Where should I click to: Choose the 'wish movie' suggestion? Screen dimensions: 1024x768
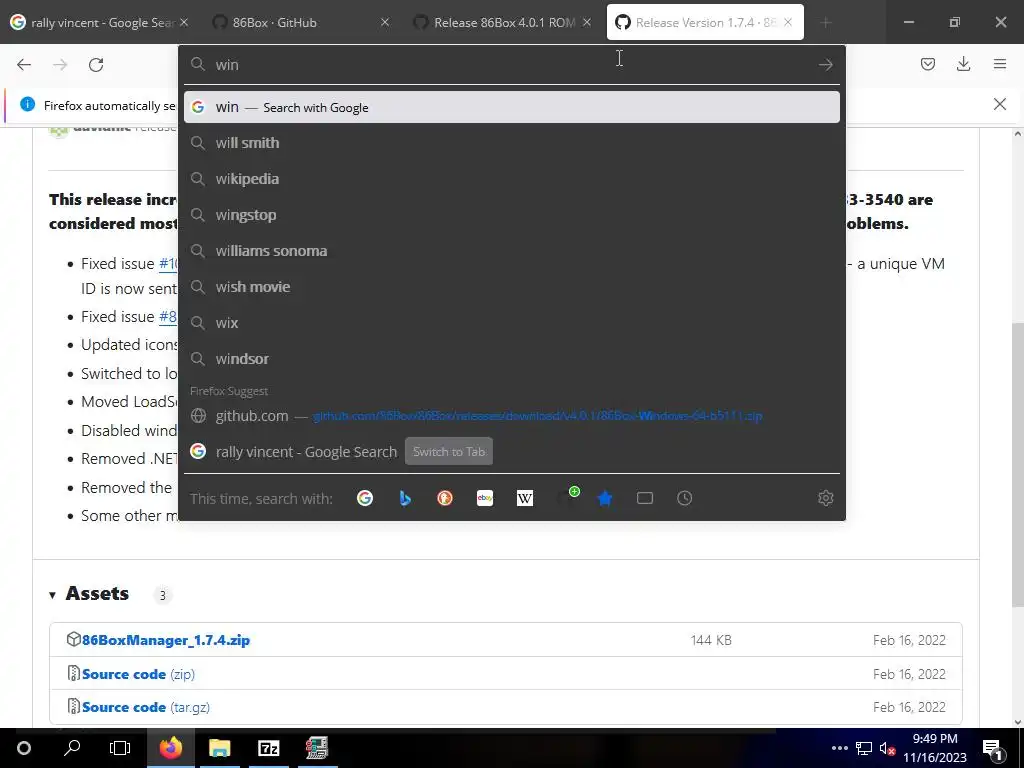tap(511, 287)
